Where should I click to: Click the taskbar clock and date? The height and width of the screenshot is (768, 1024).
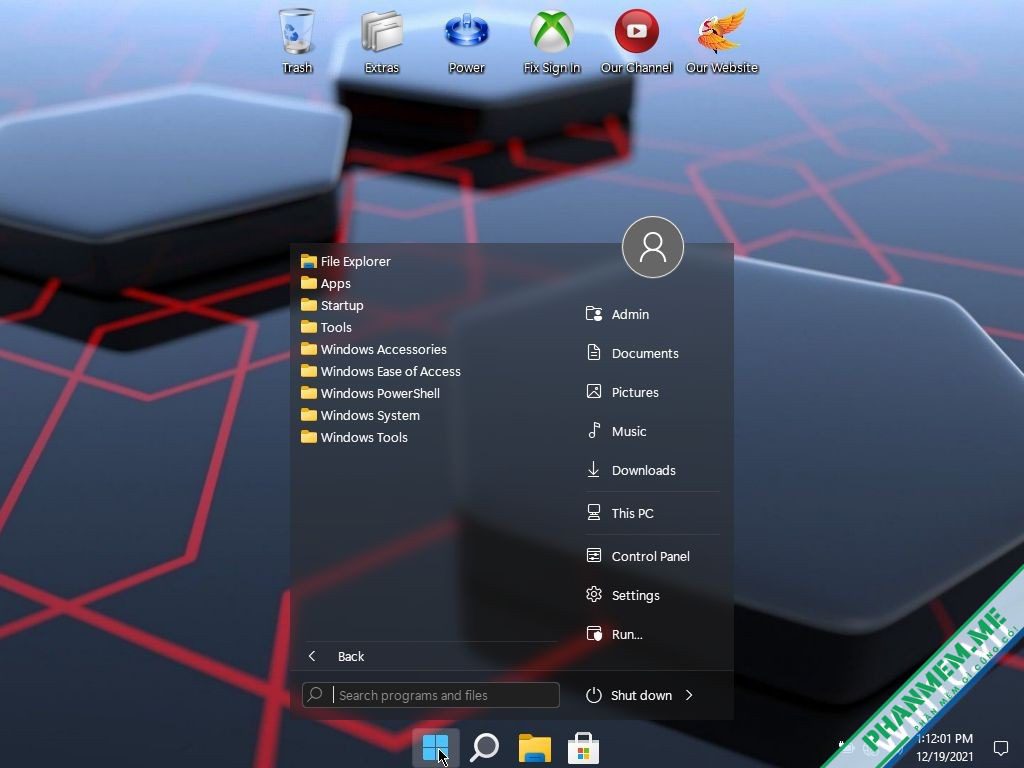pyautogui.click(x=944, y=747)
